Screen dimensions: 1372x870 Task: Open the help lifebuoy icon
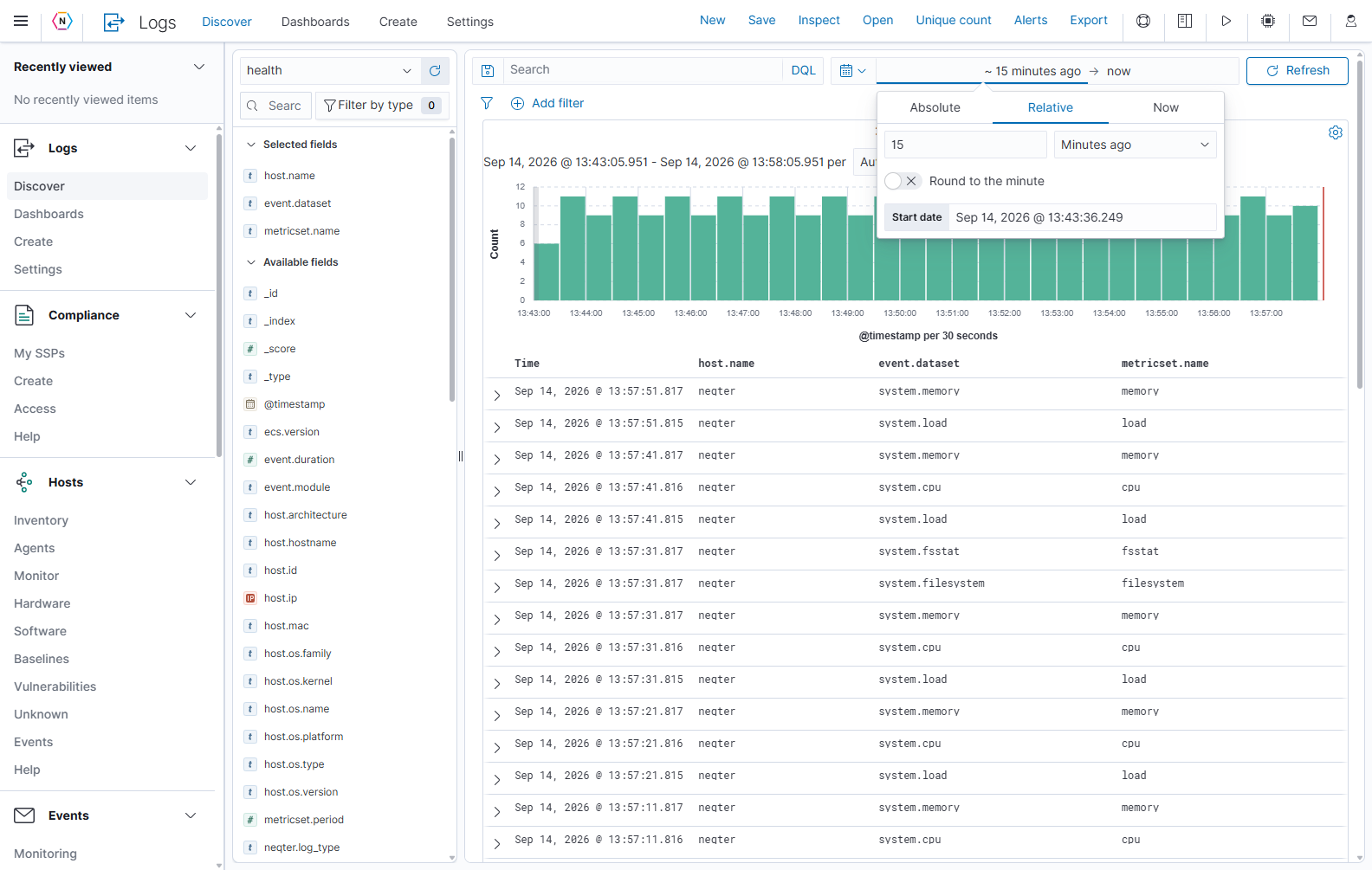pos(1143,21)
